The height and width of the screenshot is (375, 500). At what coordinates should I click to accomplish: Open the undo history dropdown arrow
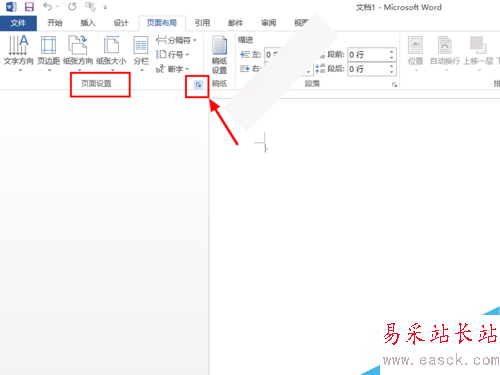tap(57, 7)
